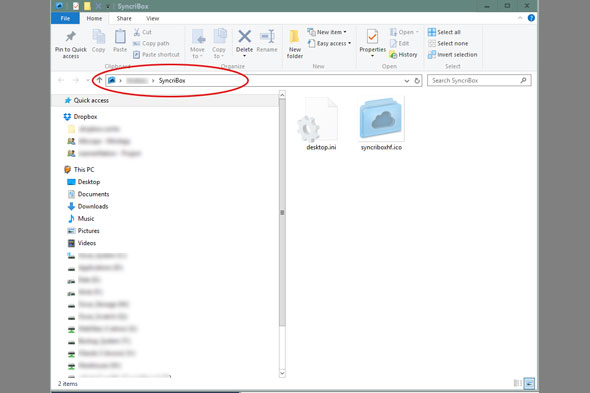The image size is (590, 393).
Task: Click the Paste clipboard icon
Action: (120, 37)
